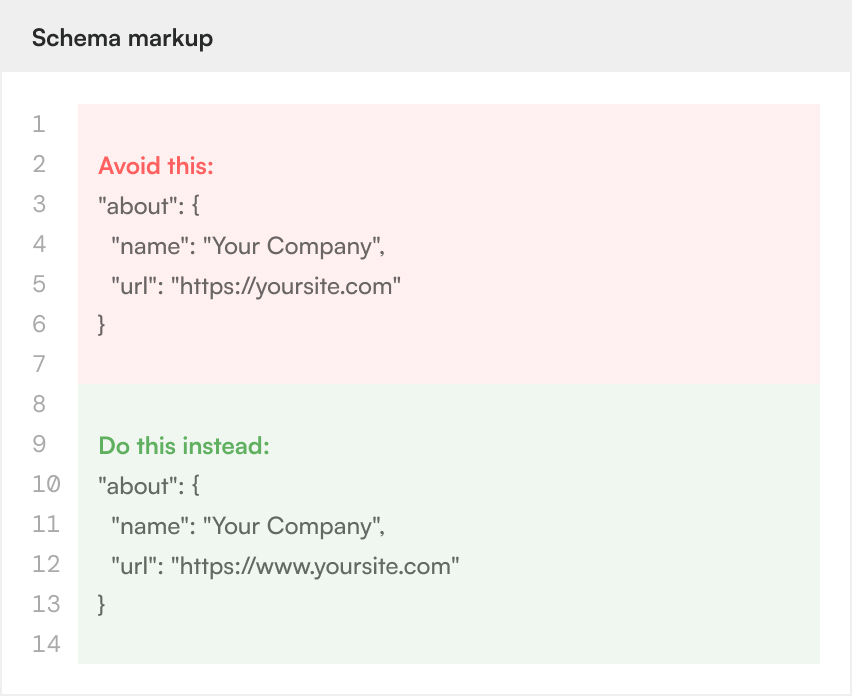Click the "https://yoursite.com" url line

coord(255,286)
